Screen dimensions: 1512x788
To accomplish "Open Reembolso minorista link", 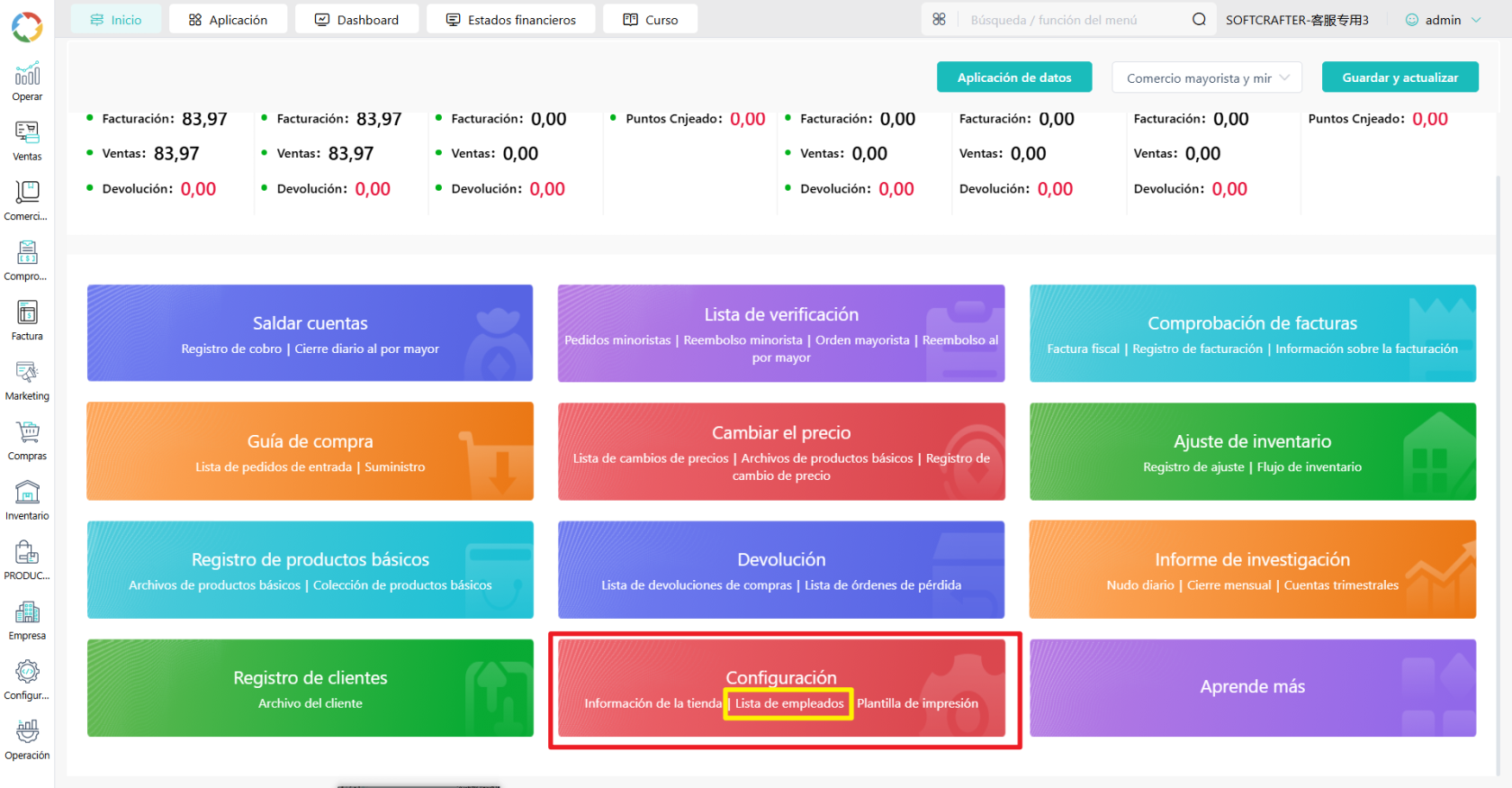I will 742,340.
